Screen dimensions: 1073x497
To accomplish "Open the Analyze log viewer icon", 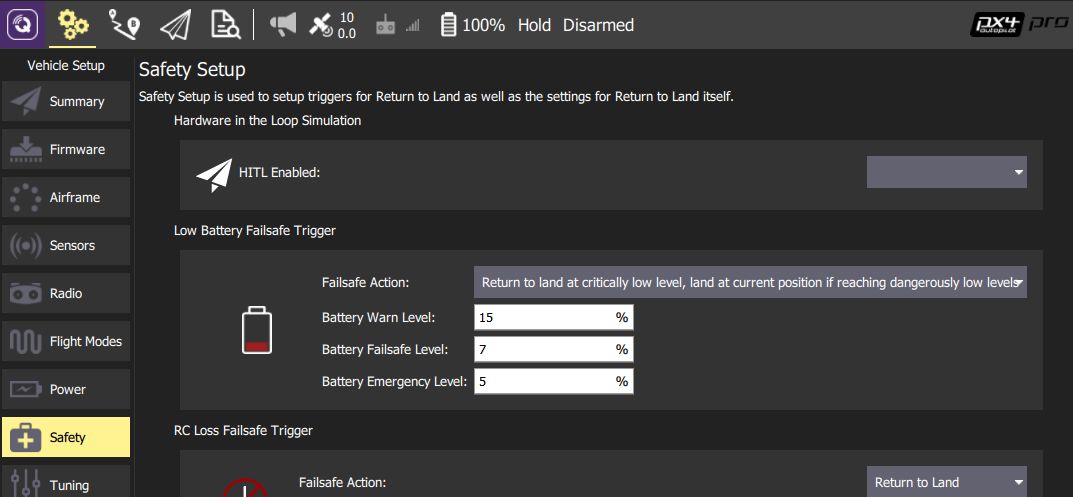I will point(225,24).
